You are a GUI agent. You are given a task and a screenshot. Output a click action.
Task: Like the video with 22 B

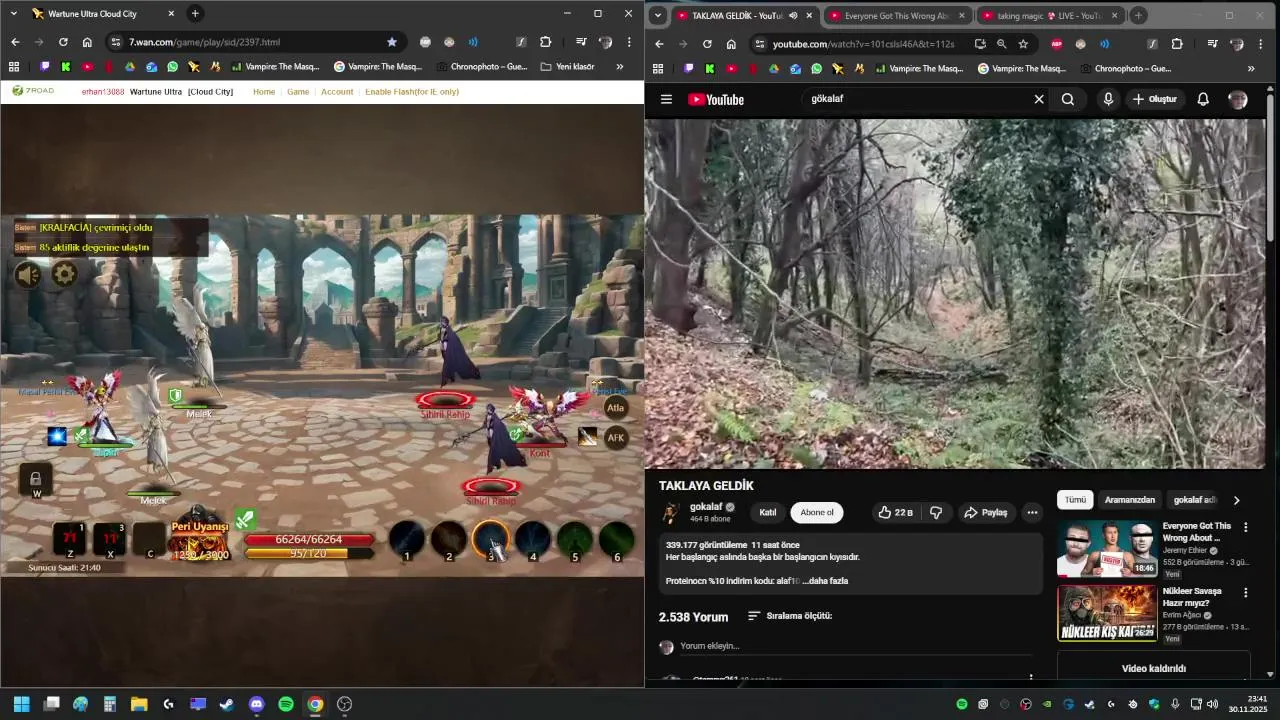896,512
